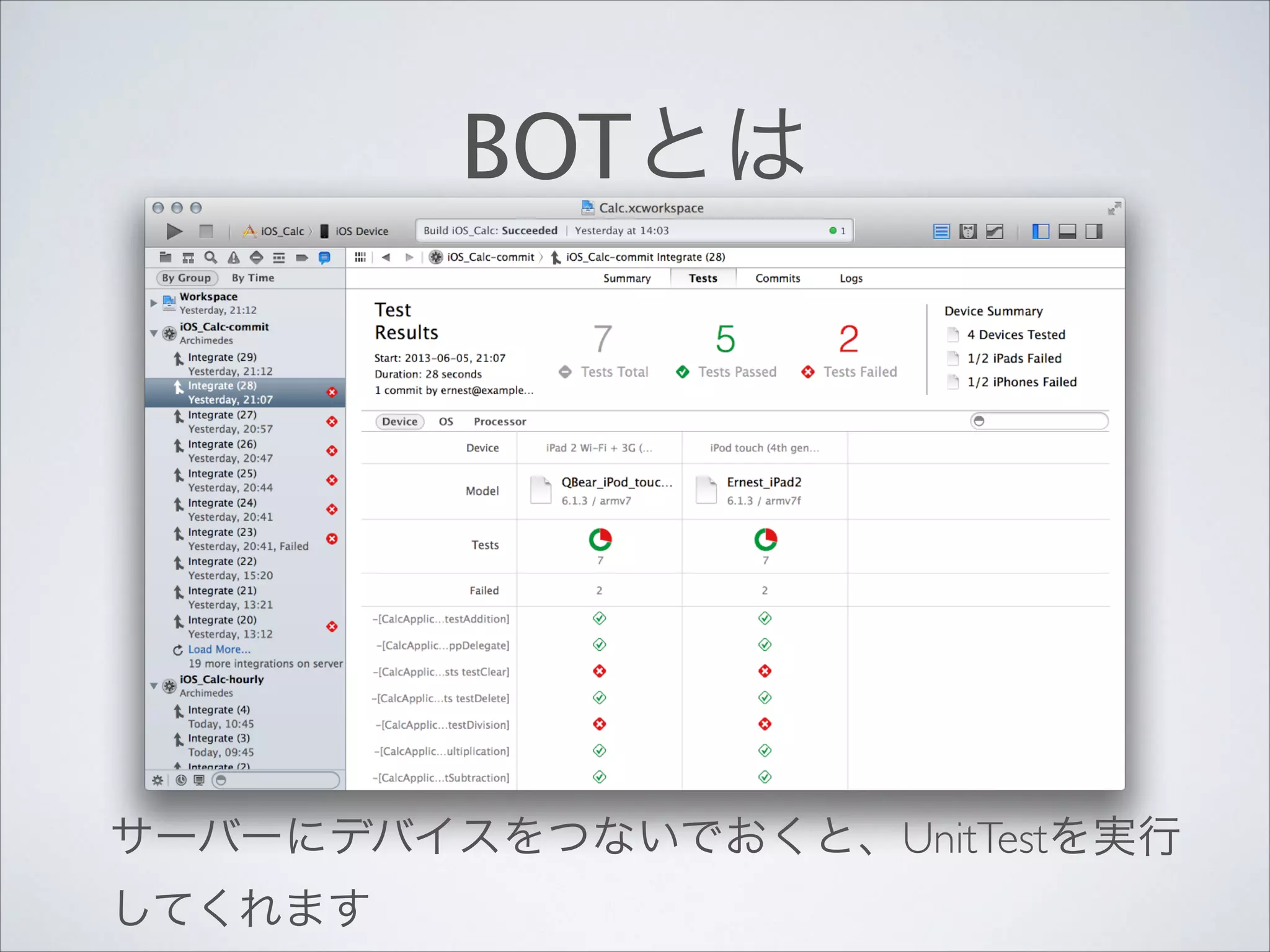Open the Debug navigator
The width and height of the screenshot is (1270, 952).
(279, 257)
